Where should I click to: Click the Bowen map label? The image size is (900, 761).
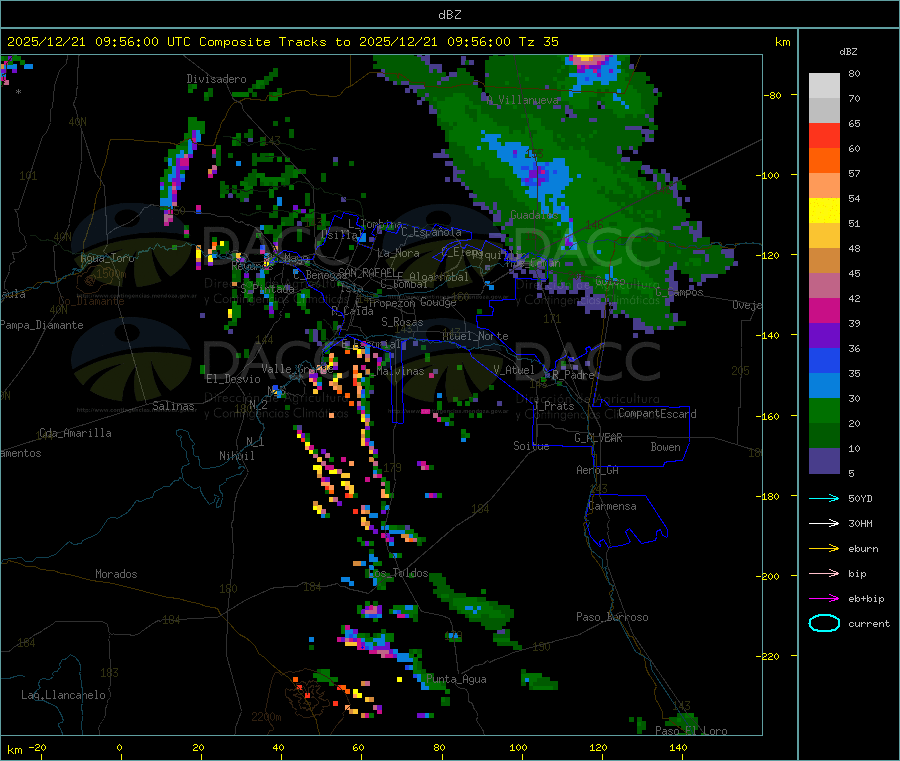click(x=665, y=447)
